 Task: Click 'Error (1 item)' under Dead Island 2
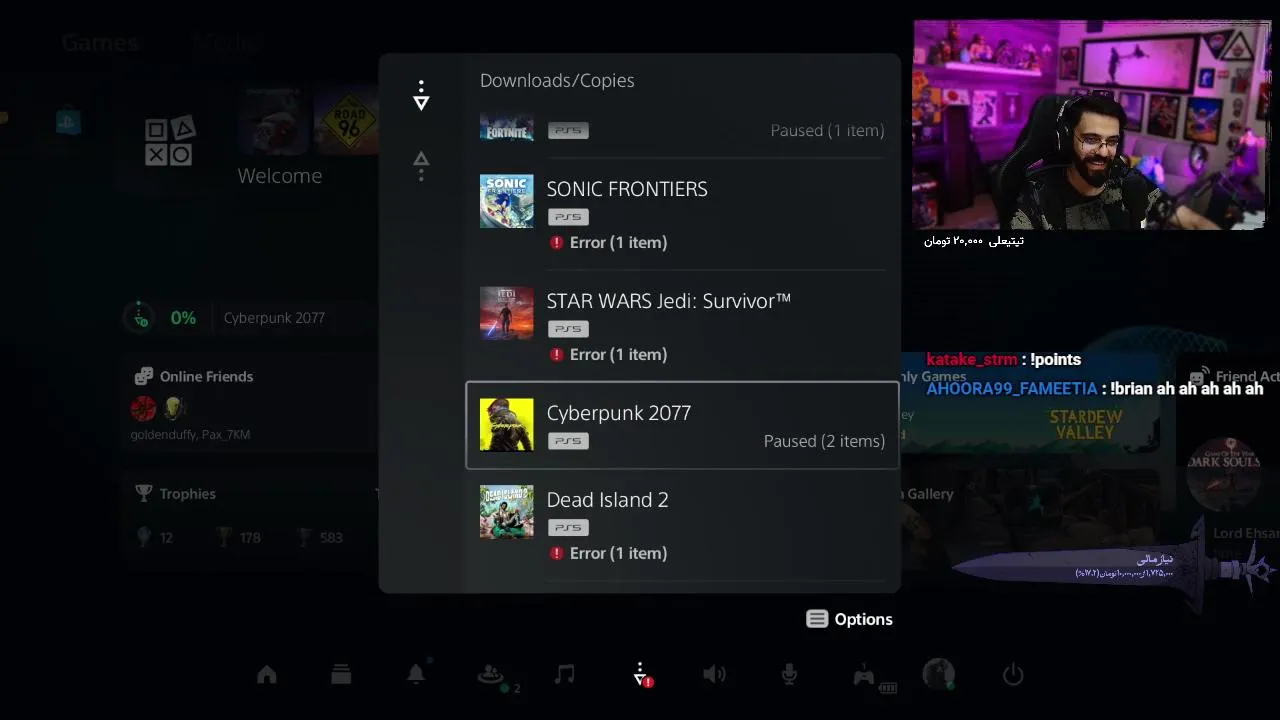pyautogui.click(x=618, y=554)
